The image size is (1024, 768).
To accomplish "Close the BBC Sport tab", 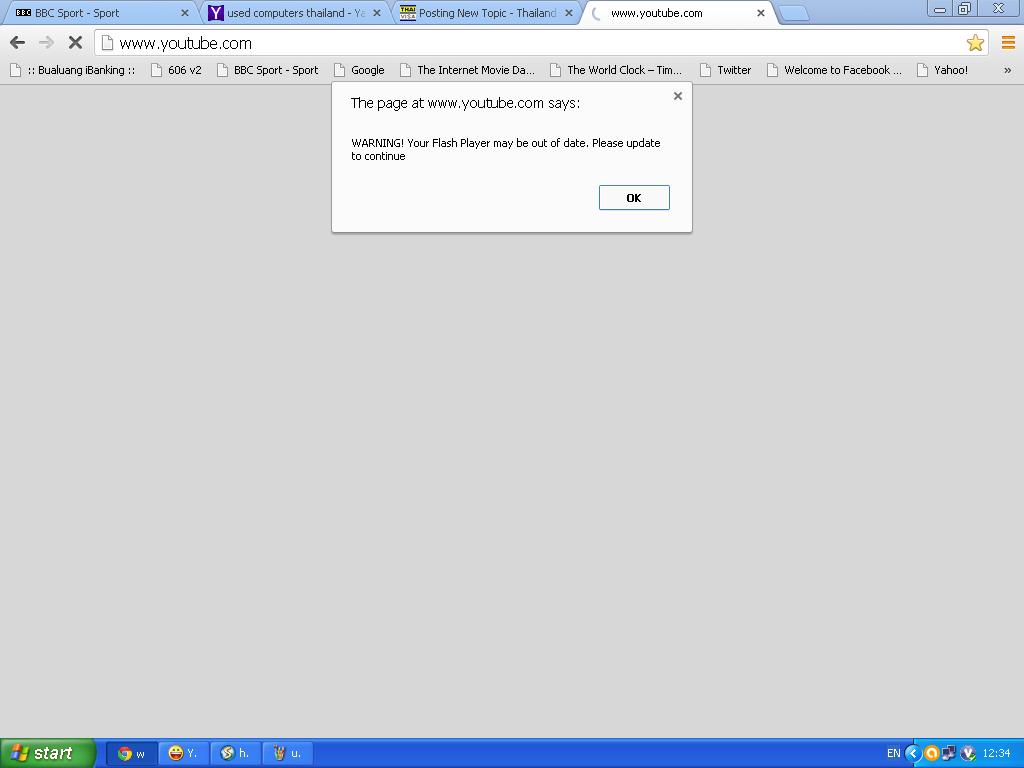I will (185, 13).
